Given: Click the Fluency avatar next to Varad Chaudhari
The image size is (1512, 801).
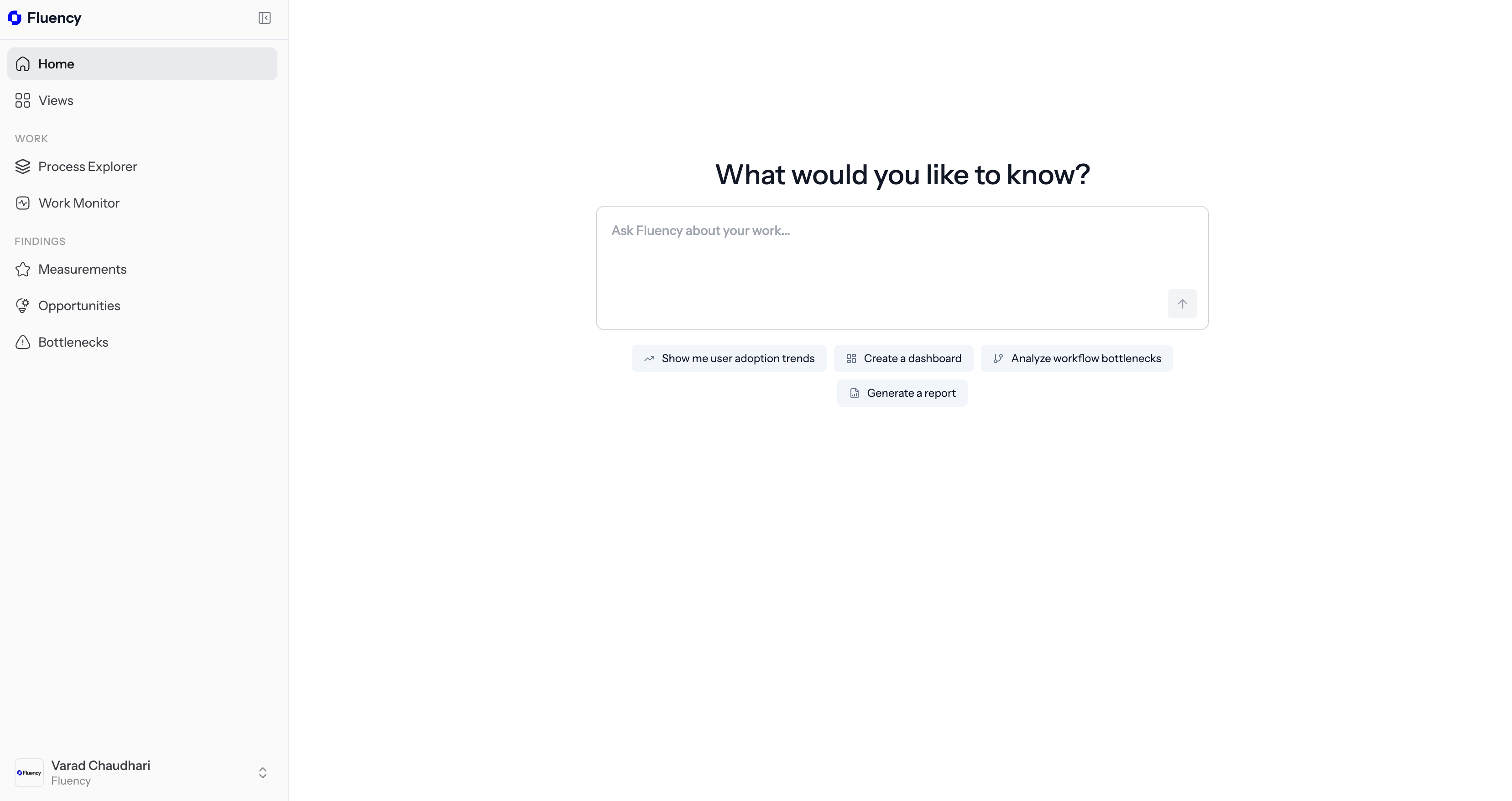Looking at the screenshot, I should click(29, 772).
